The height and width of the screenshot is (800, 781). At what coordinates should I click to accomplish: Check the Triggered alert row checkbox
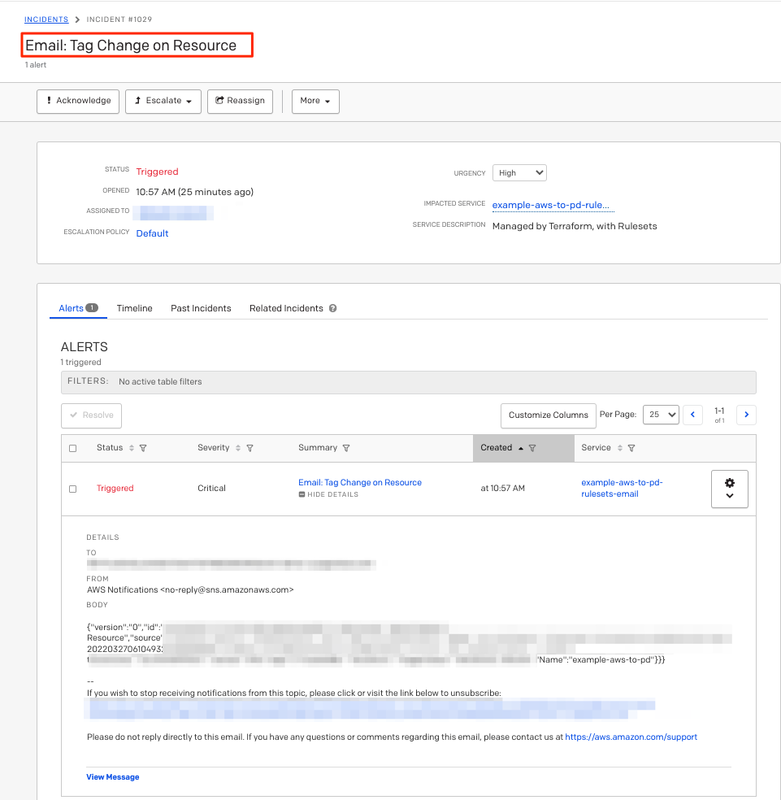[x=73, y=489]
